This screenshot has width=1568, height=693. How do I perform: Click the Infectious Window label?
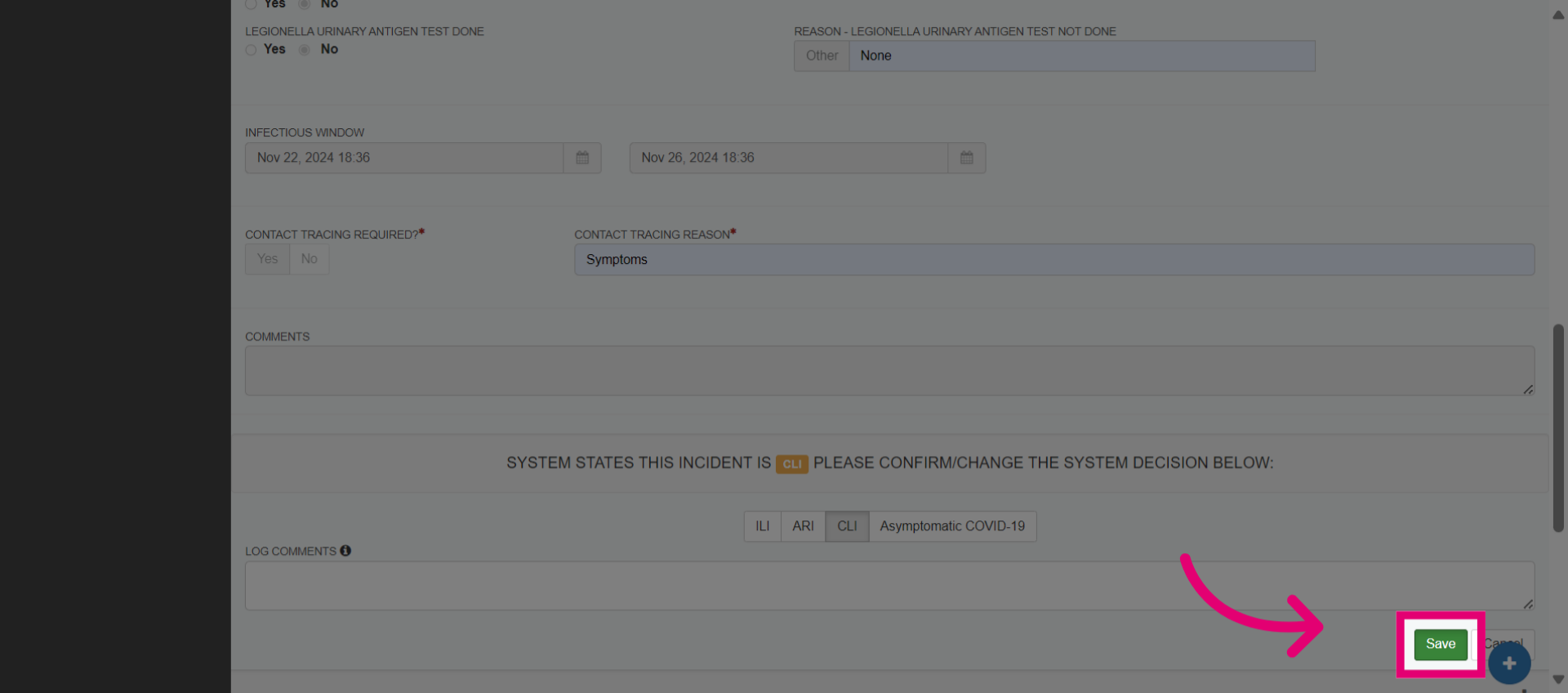pos(305,132)
